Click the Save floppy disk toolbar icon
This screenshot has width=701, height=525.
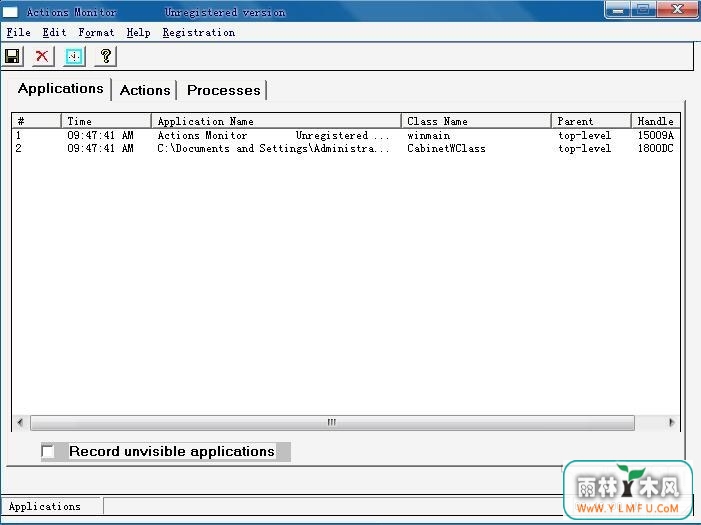[x=13, y=56]
